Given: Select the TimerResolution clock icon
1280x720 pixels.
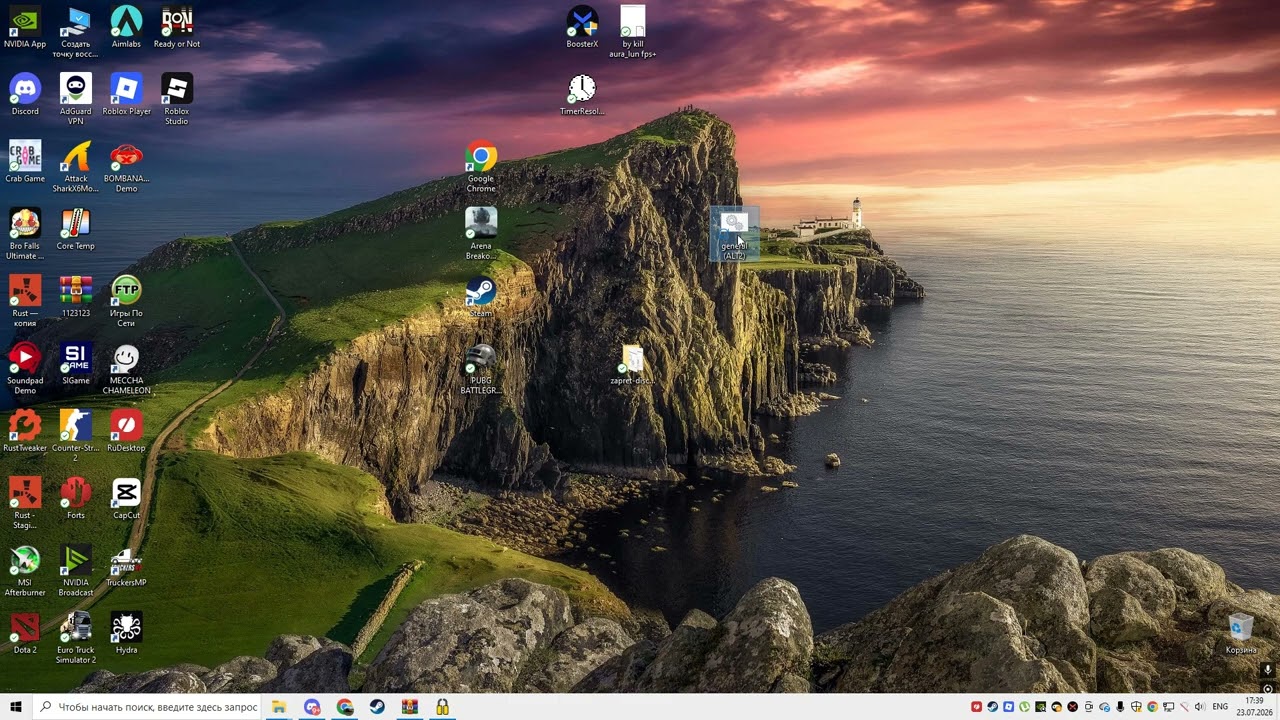Looking at the screenshot, I should coord(582,94).
